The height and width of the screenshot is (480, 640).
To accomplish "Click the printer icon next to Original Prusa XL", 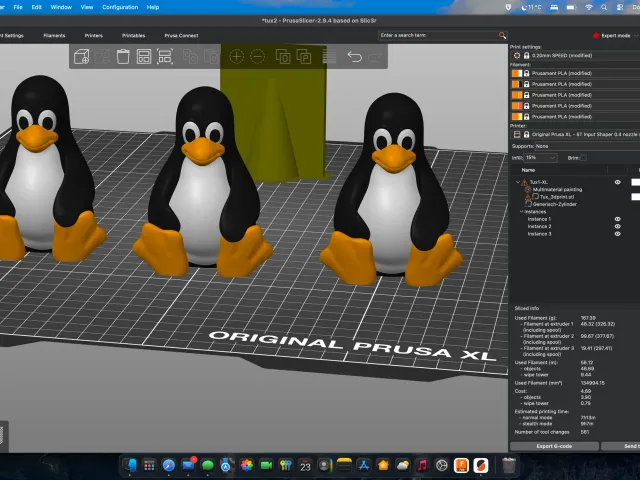I will [x=517, y=134].
